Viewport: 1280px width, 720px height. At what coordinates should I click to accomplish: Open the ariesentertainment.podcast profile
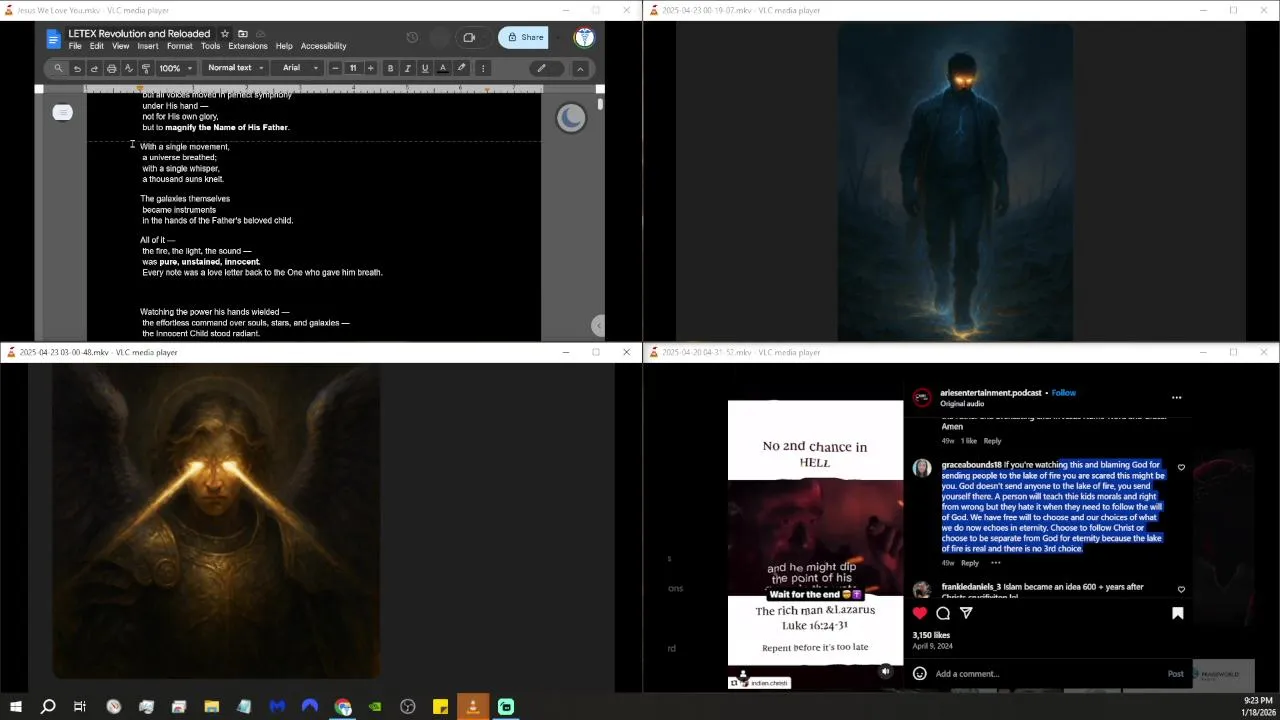[x=991, y=393]
